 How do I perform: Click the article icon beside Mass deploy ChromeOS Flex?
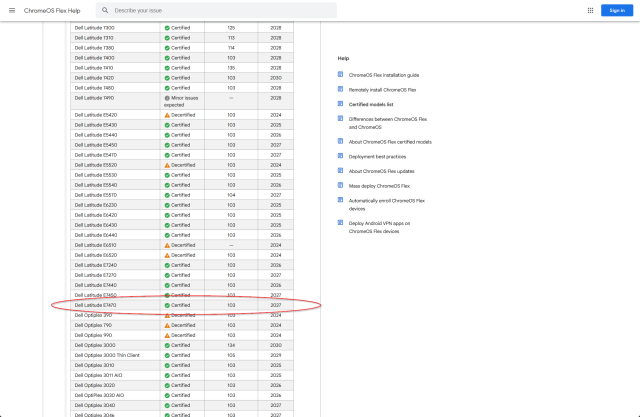point(340,185)
